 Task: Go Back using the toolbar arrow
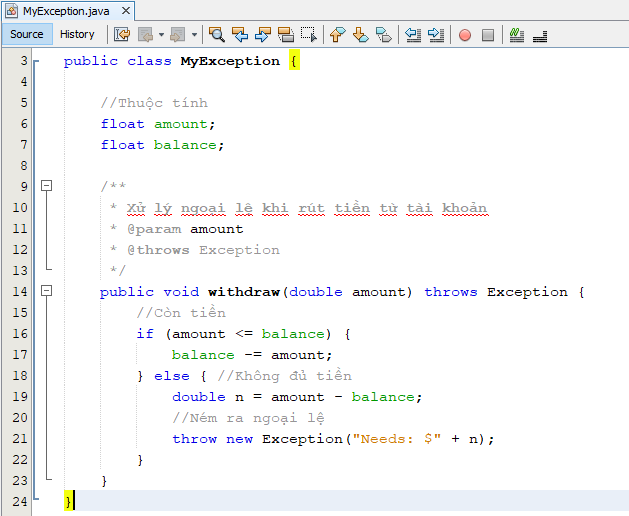145,35
